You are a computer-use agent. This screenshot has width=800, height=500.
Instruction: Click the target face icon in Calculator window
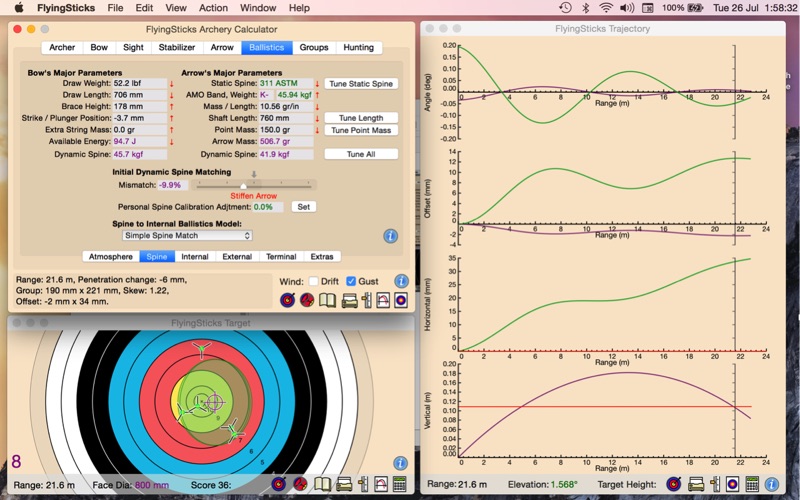pos(401,300)
